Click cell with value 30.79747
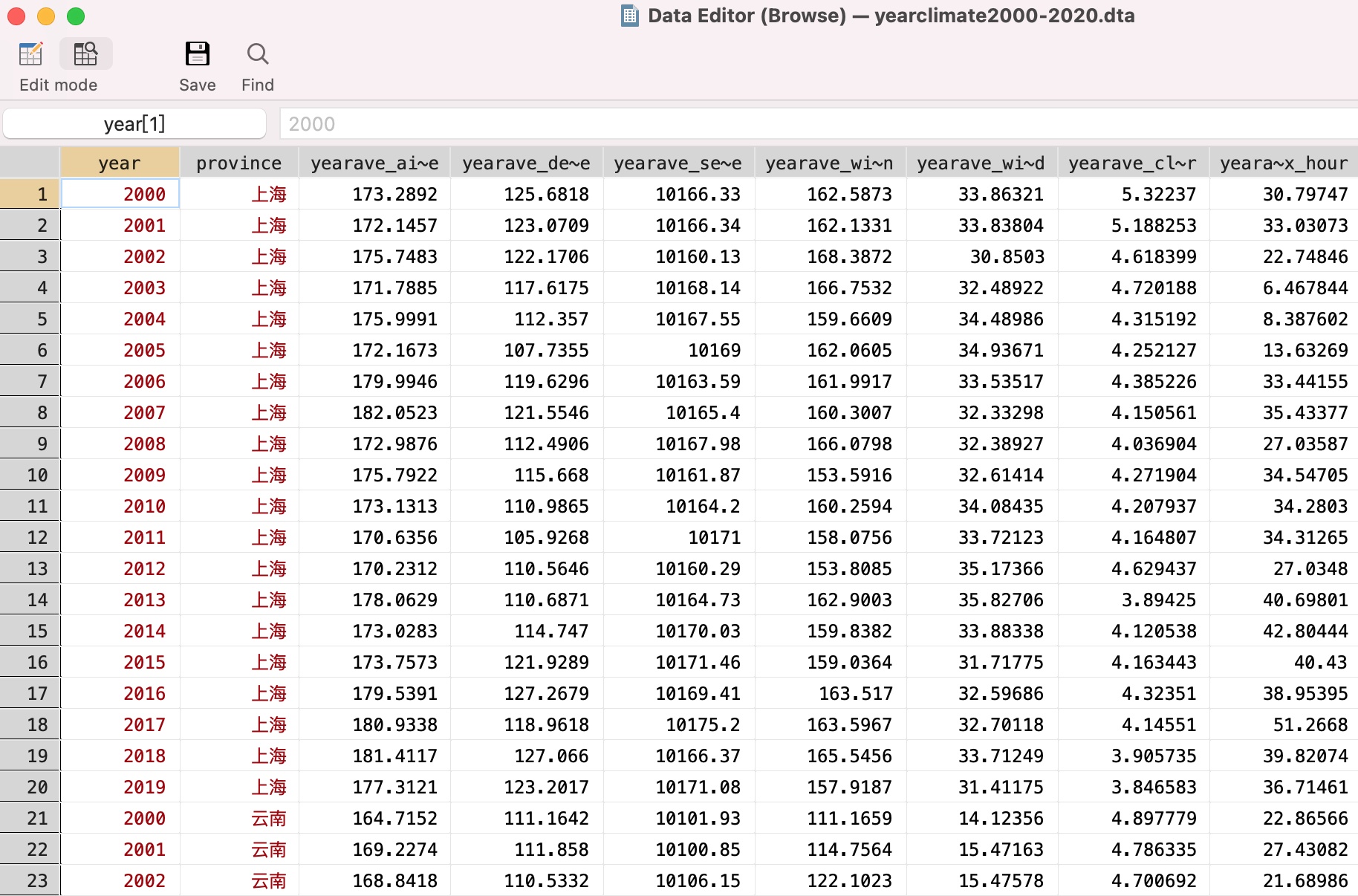The height and width of the screenshot is (896, 1358). (x=1284, y=194)
